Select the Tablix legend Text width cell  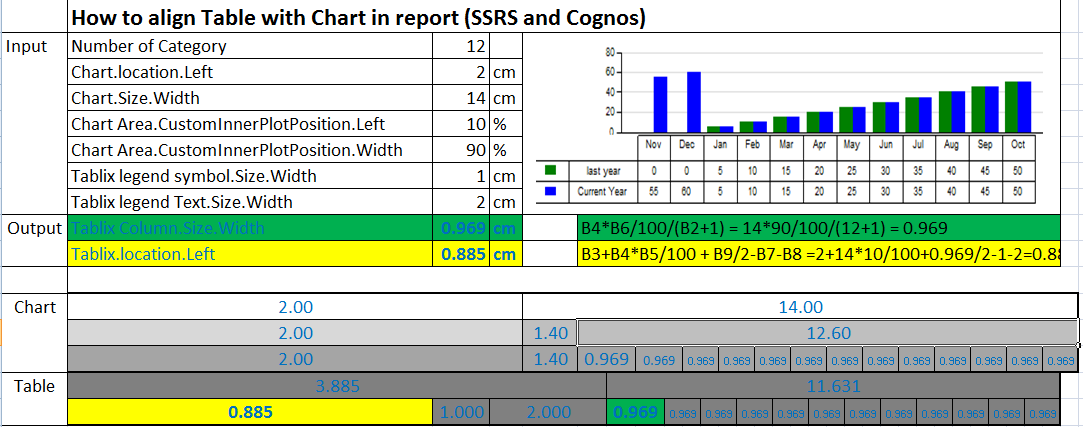pyautogui.click(x=461, y=202)
